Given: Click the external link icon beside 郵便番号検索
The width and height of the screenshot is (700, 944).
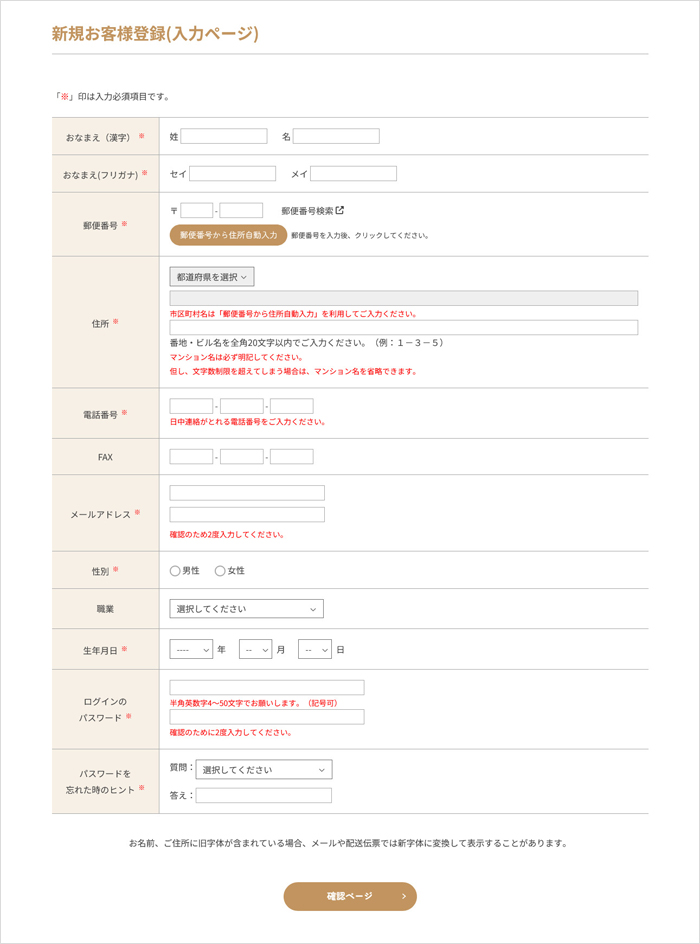Looking at the screenshot, I should click(x=340, y=211).
